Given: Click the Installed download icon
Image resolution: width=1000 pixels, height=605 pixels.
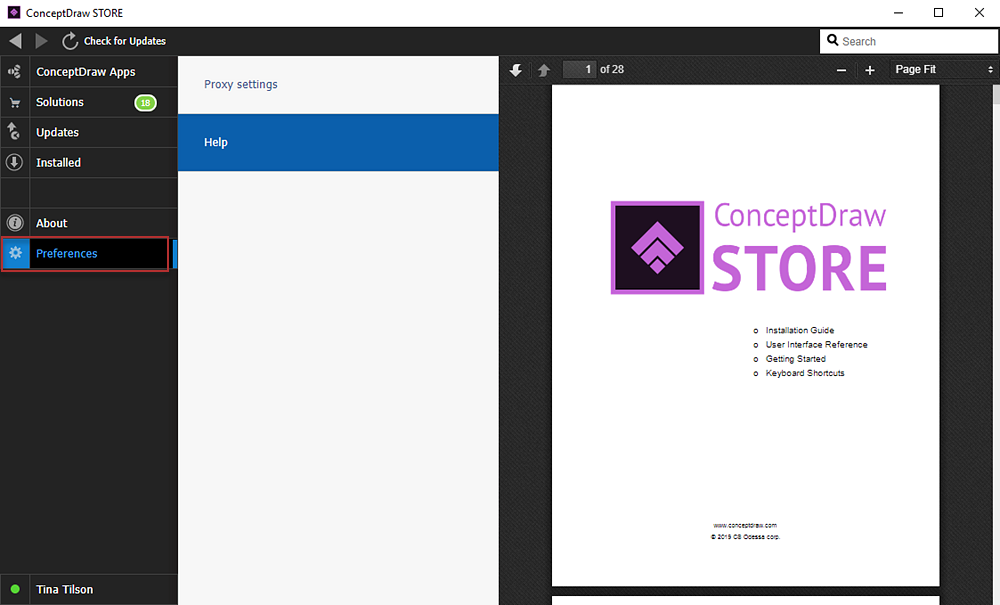Looking at the screenshot, I should coord(15,162).
